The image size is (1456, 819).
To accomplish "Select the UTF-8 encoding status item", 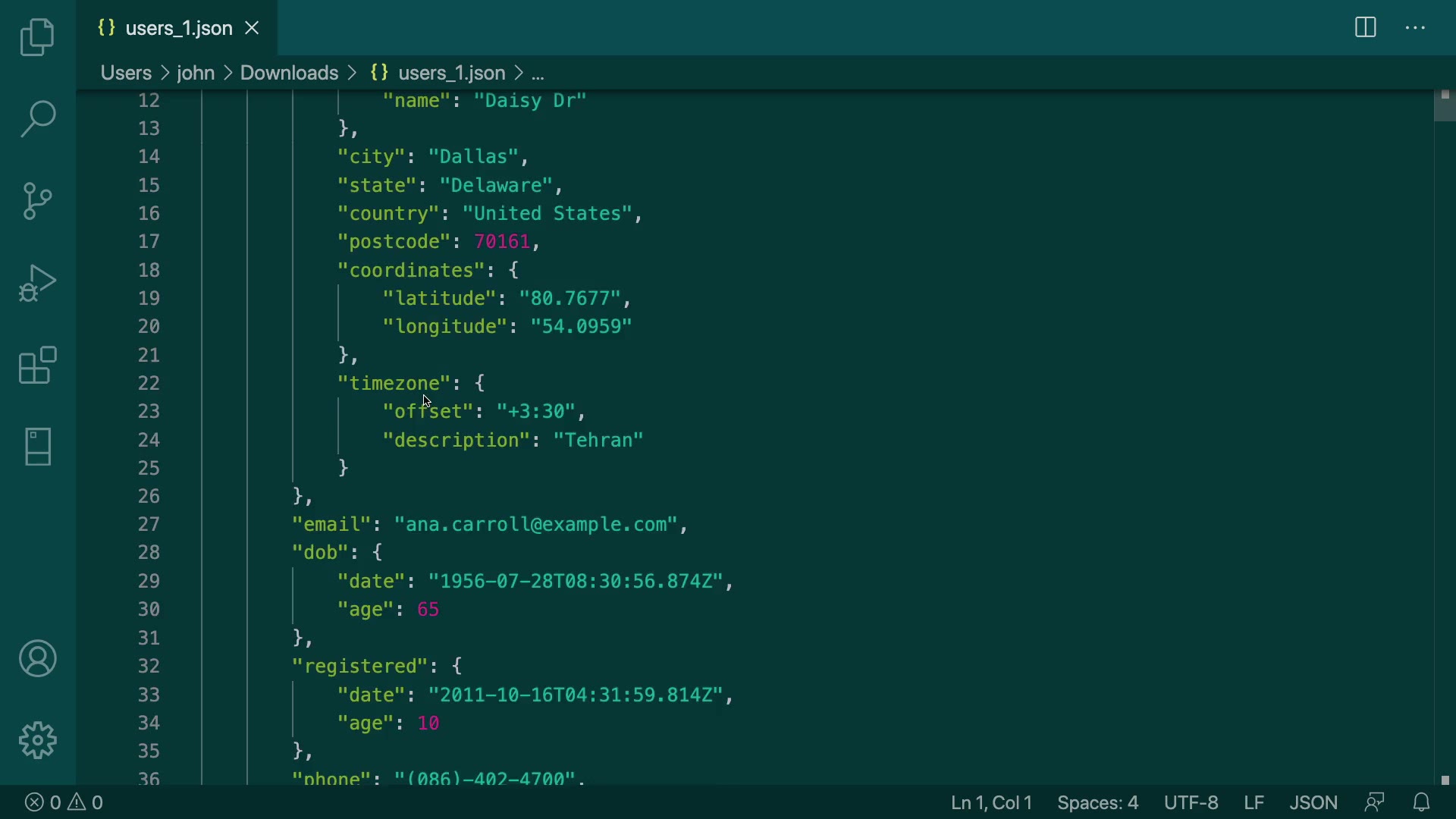I will (1191, 802).
